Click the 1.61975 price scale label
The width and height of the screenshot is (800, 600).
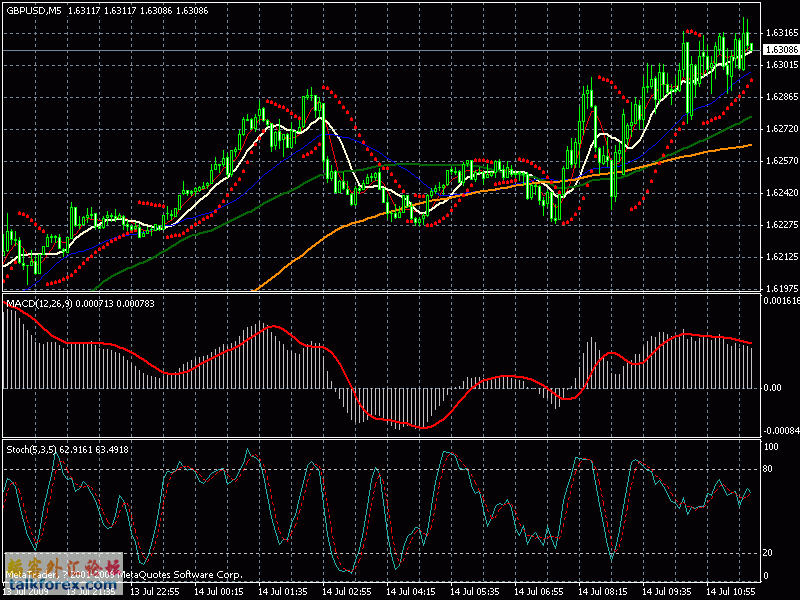pos(782,289)
